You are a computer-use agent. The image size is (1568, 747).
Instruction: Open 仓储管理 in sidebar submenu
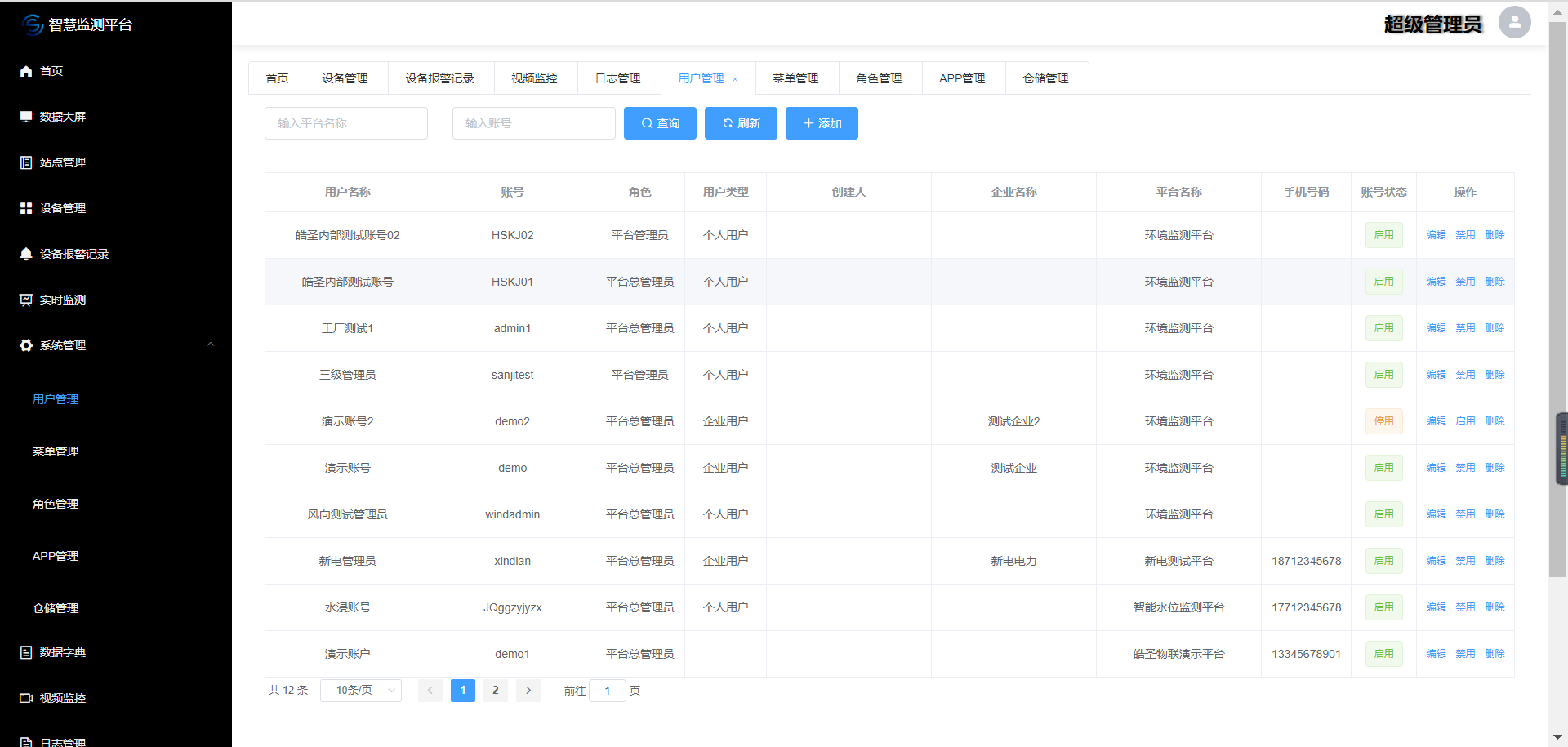point(56,608)
